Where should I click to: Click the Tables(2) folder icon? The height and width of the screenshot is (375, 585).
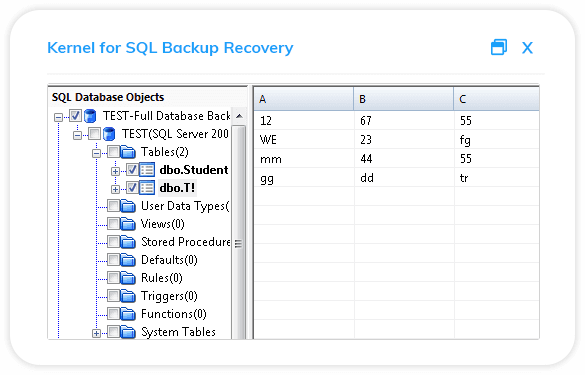(x=128, y=152)
